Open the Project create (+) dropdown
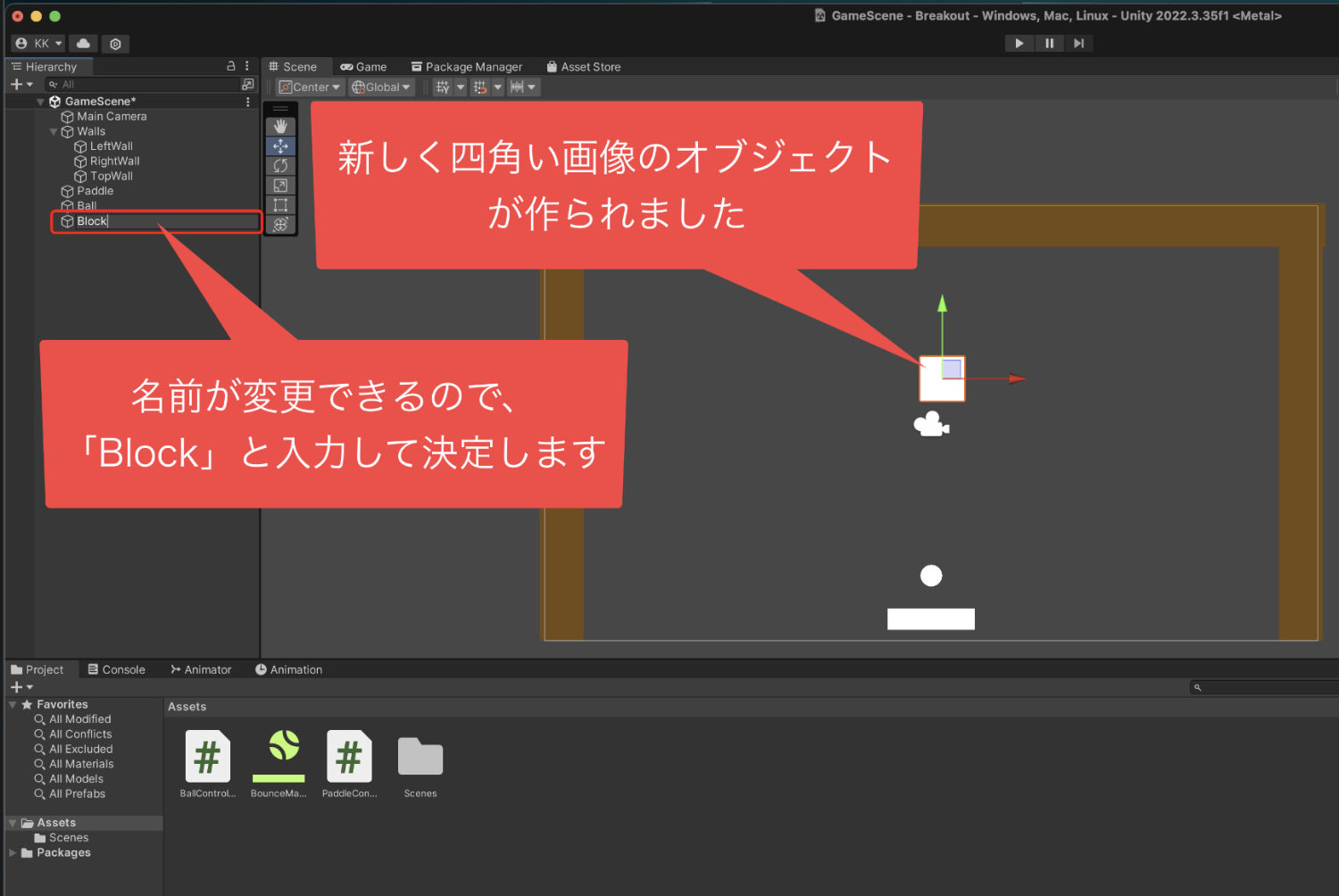Screen dimensions: 1339x896 21,687
